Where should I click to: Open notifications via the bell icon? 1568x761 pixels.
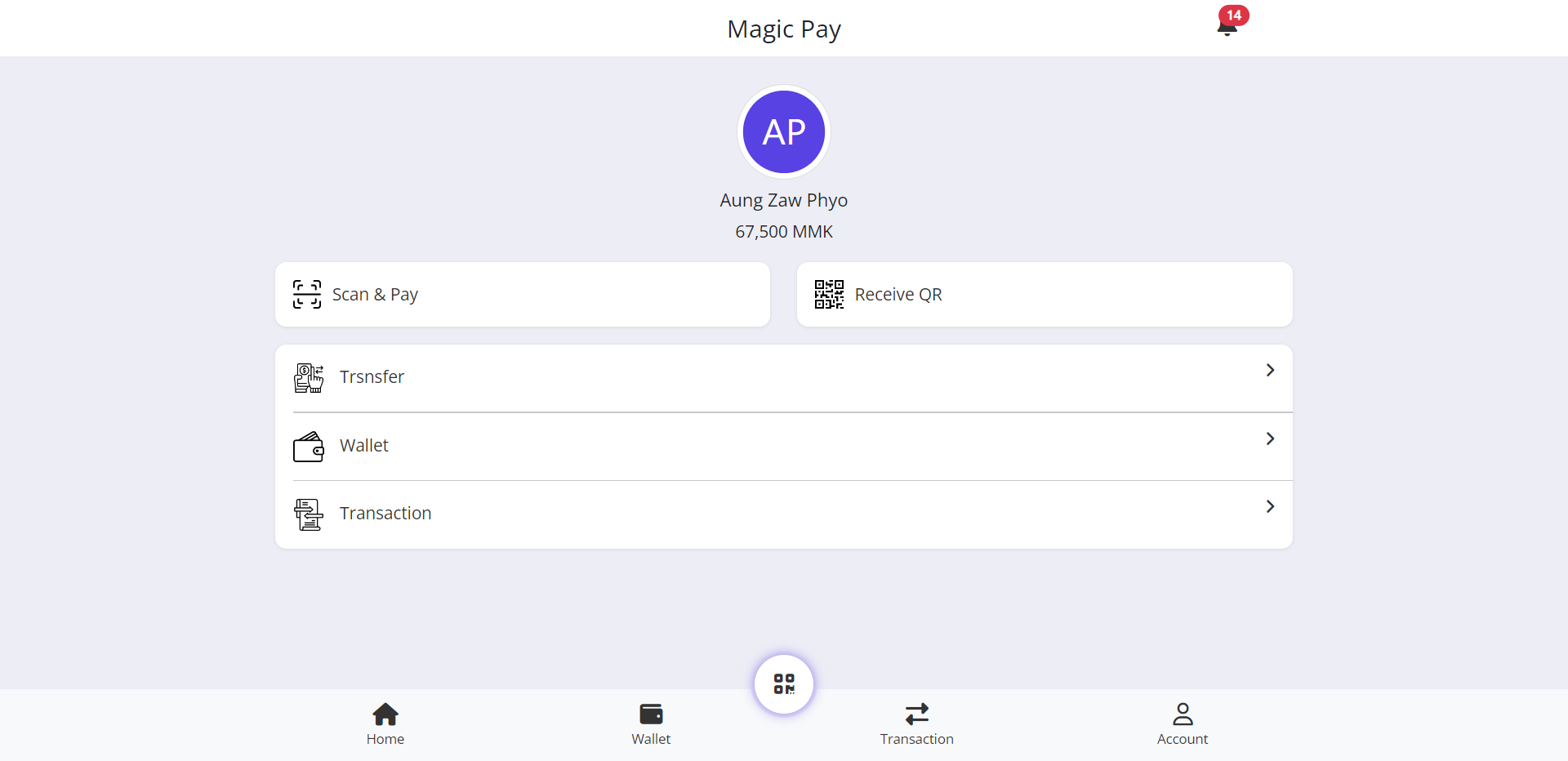(1227, 28)
